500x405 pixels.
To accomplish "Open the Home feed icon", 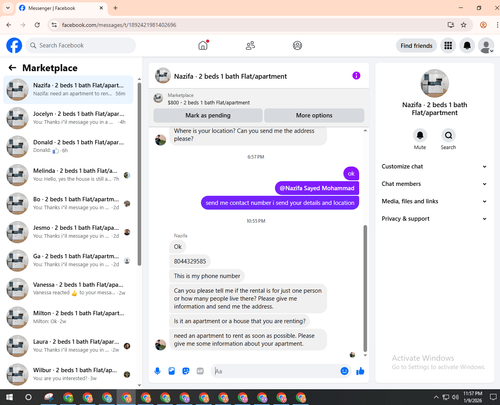I will tap(203, 45).
